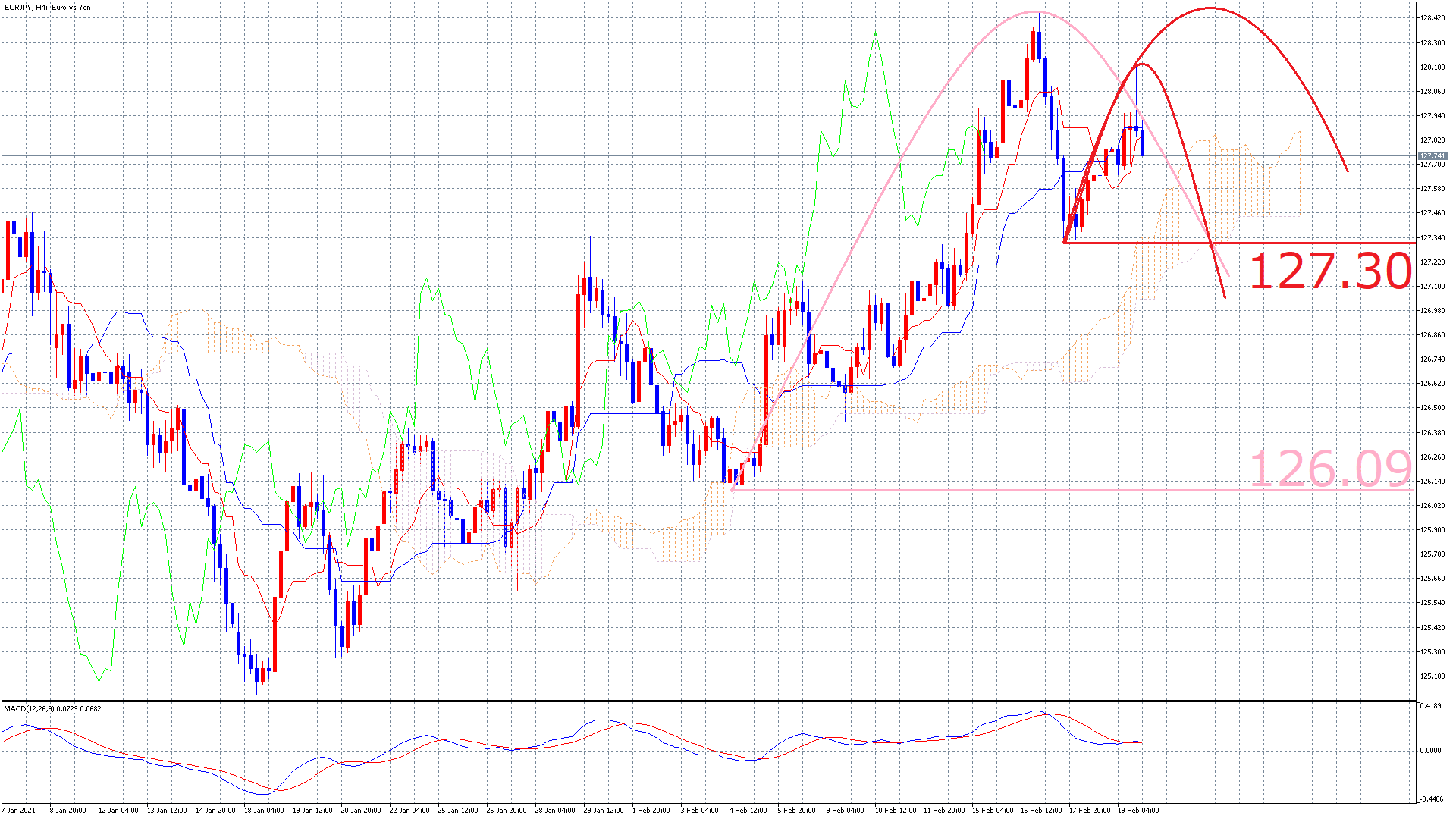1456x819 pixels.
Task: Click the 19 Feb 04:00 time label
Action: 1137,811
